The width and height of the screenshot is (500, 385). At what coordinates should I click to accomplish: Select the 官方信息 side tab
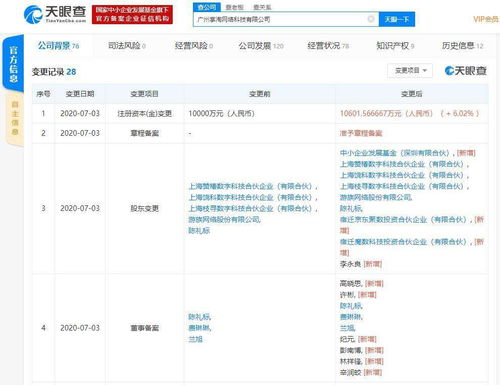click(x=13, y=64)
